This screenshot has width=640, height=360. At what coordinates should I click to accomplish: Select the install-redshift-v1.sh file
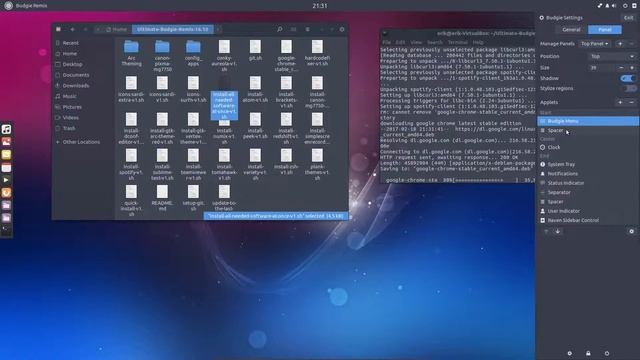286,128
